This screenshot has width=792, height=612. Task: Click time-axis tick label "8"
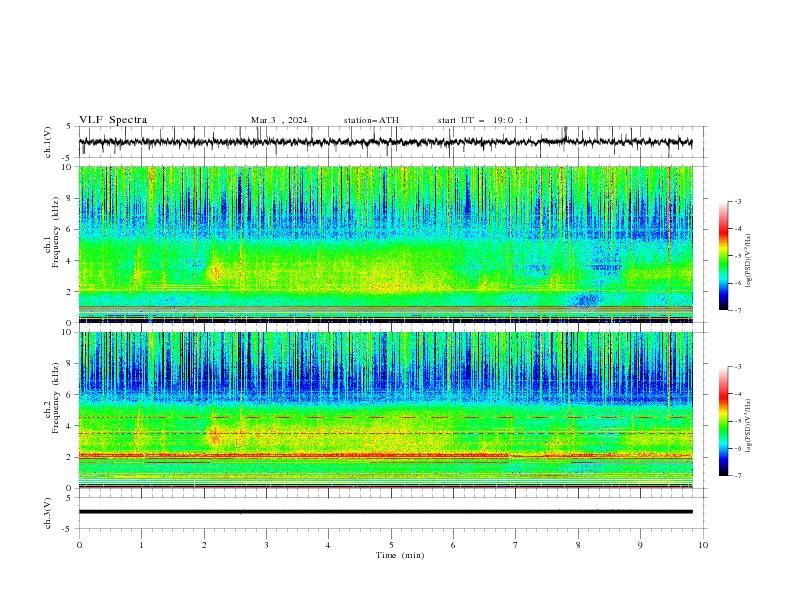[x=578, y=545]
